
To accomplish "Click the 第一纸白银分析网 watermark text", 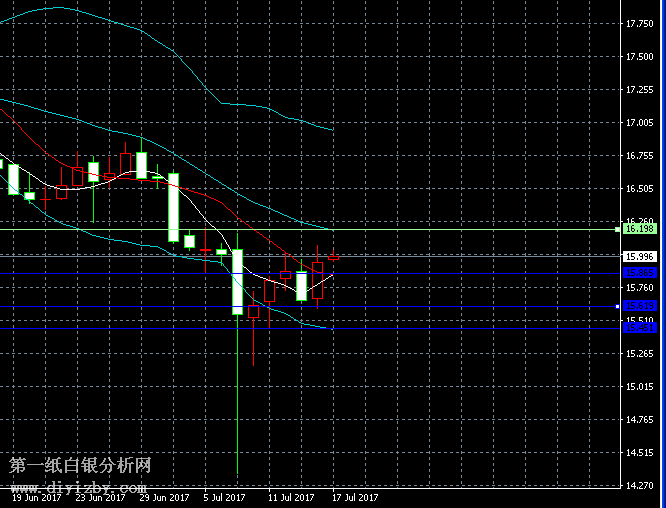I will [80, 467].
